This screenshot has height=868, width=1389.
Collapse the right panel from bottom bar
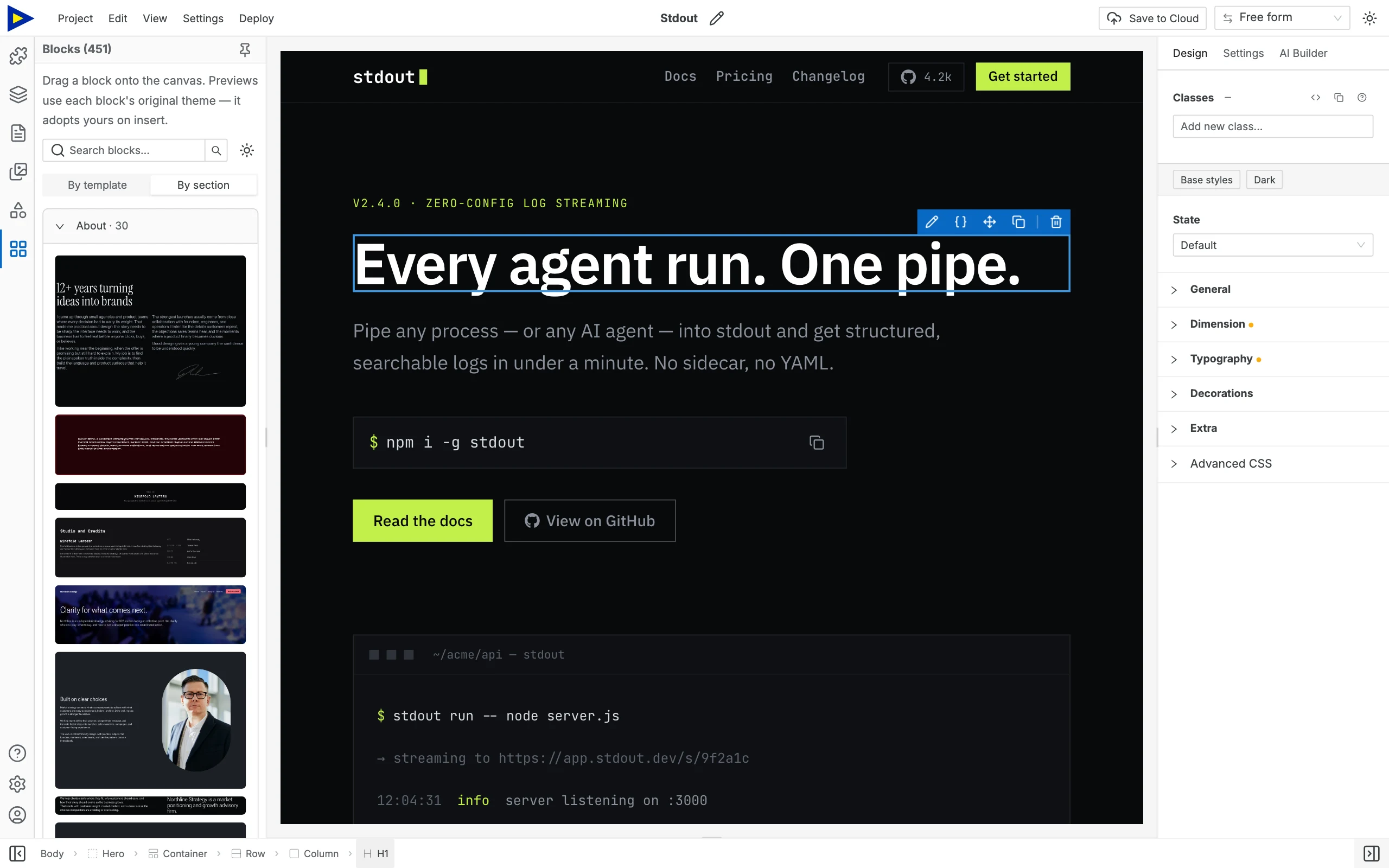pyautogui.click(x=1371, y=853)
